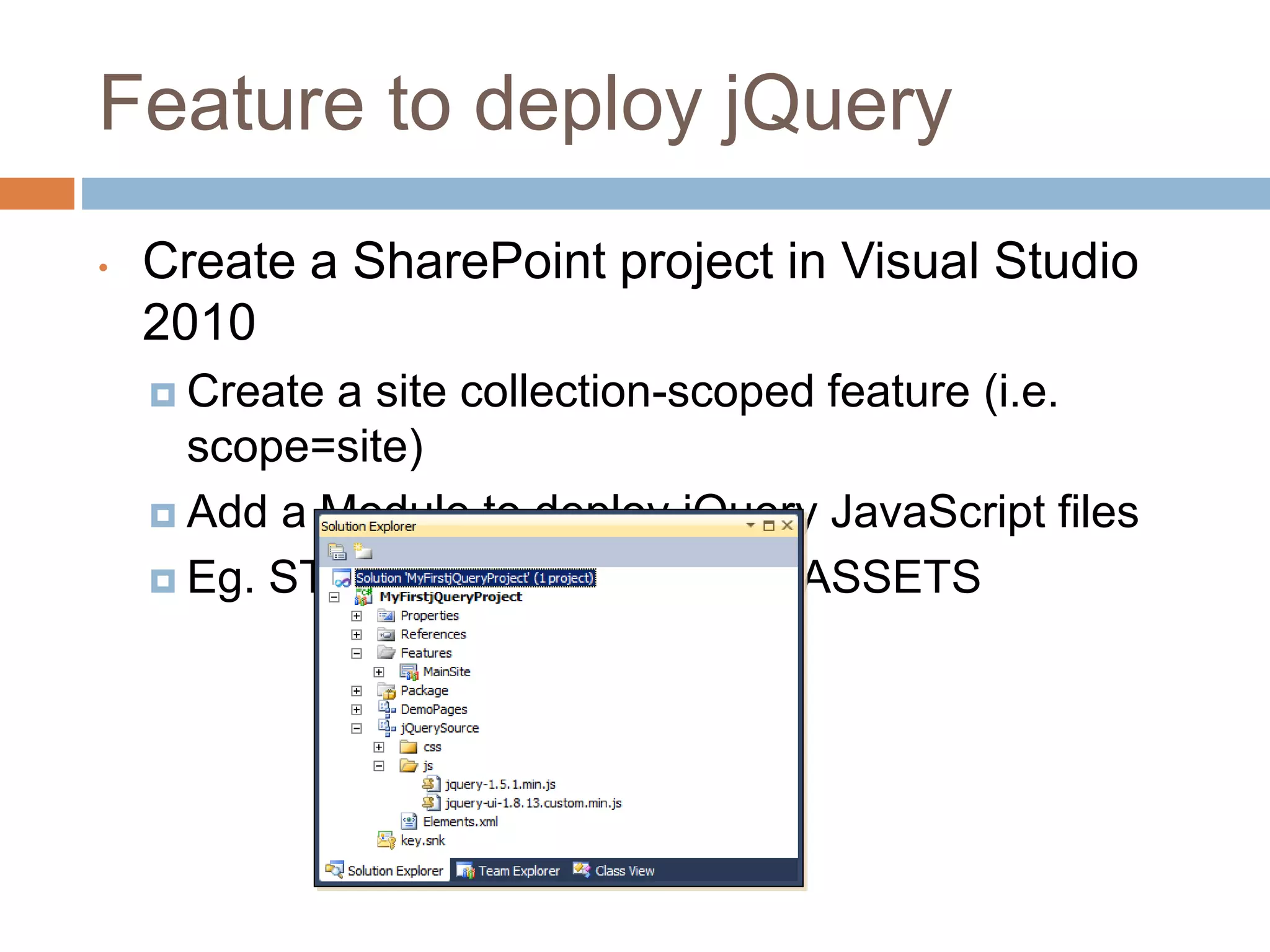Image resolution: width=1270 pixels, height=952 pixels.
Task: Select the DemoPages tree item
Action: tap(433, 709)
